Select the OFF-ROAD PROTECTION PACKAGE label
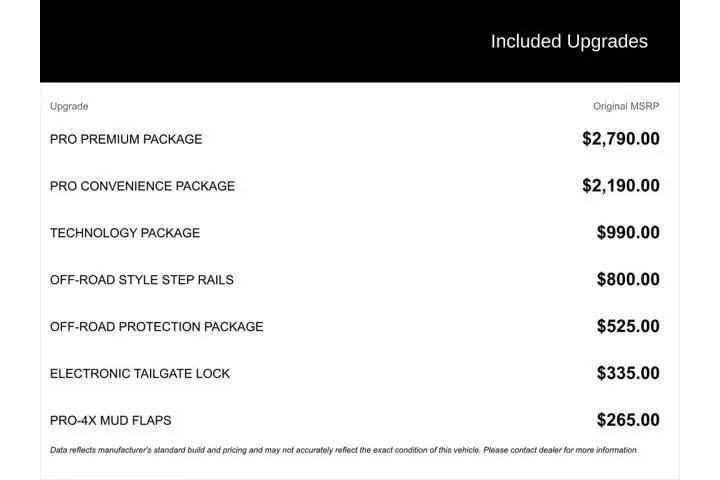The image size is (720, 480). 157,327
